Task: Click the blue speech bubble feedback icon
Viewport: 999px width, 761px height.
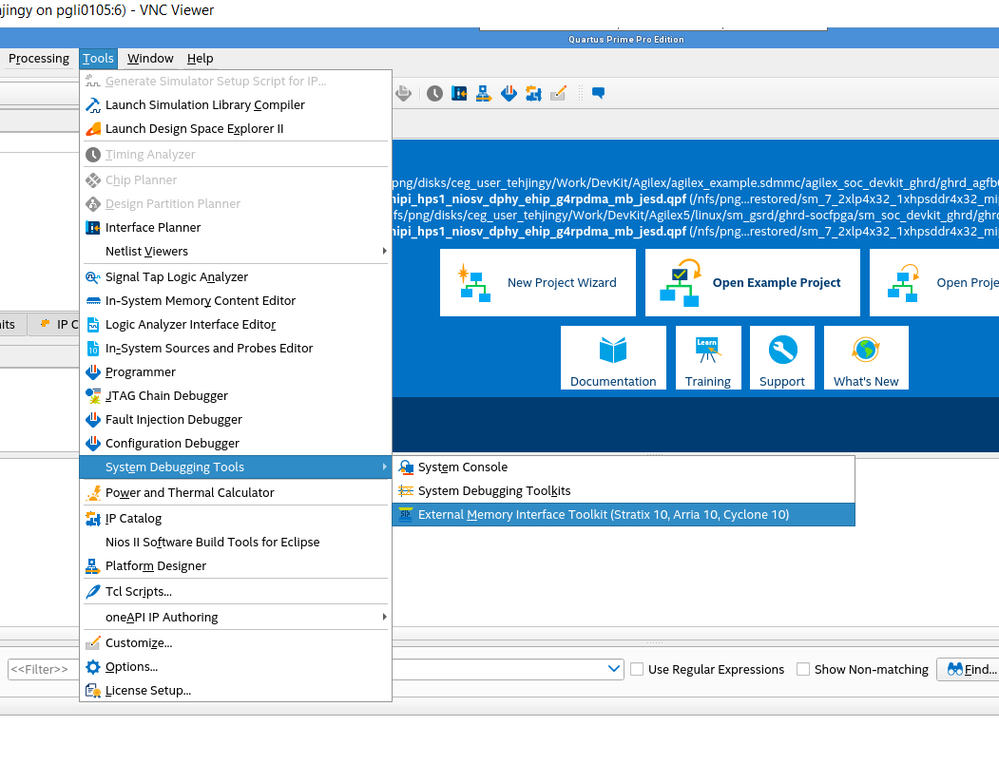Action: tap(598, 93)
